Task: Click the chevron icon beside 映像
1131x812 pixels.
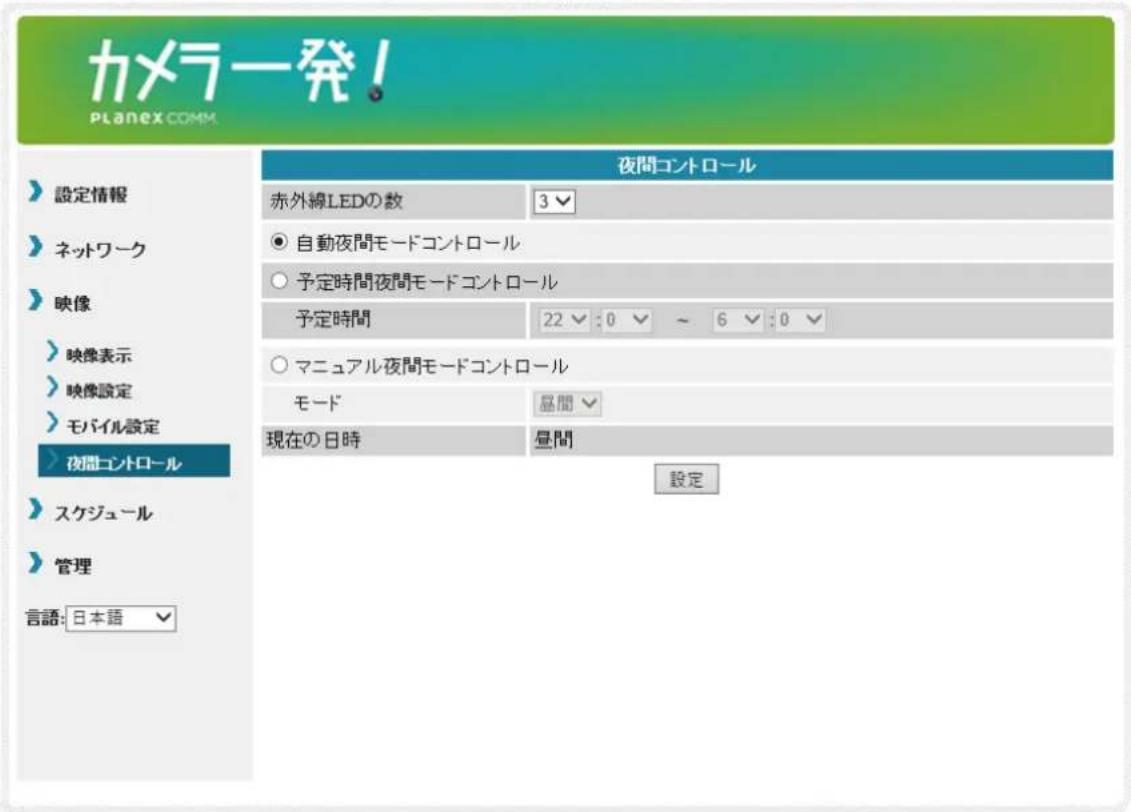Action: (x=35, y=300)
